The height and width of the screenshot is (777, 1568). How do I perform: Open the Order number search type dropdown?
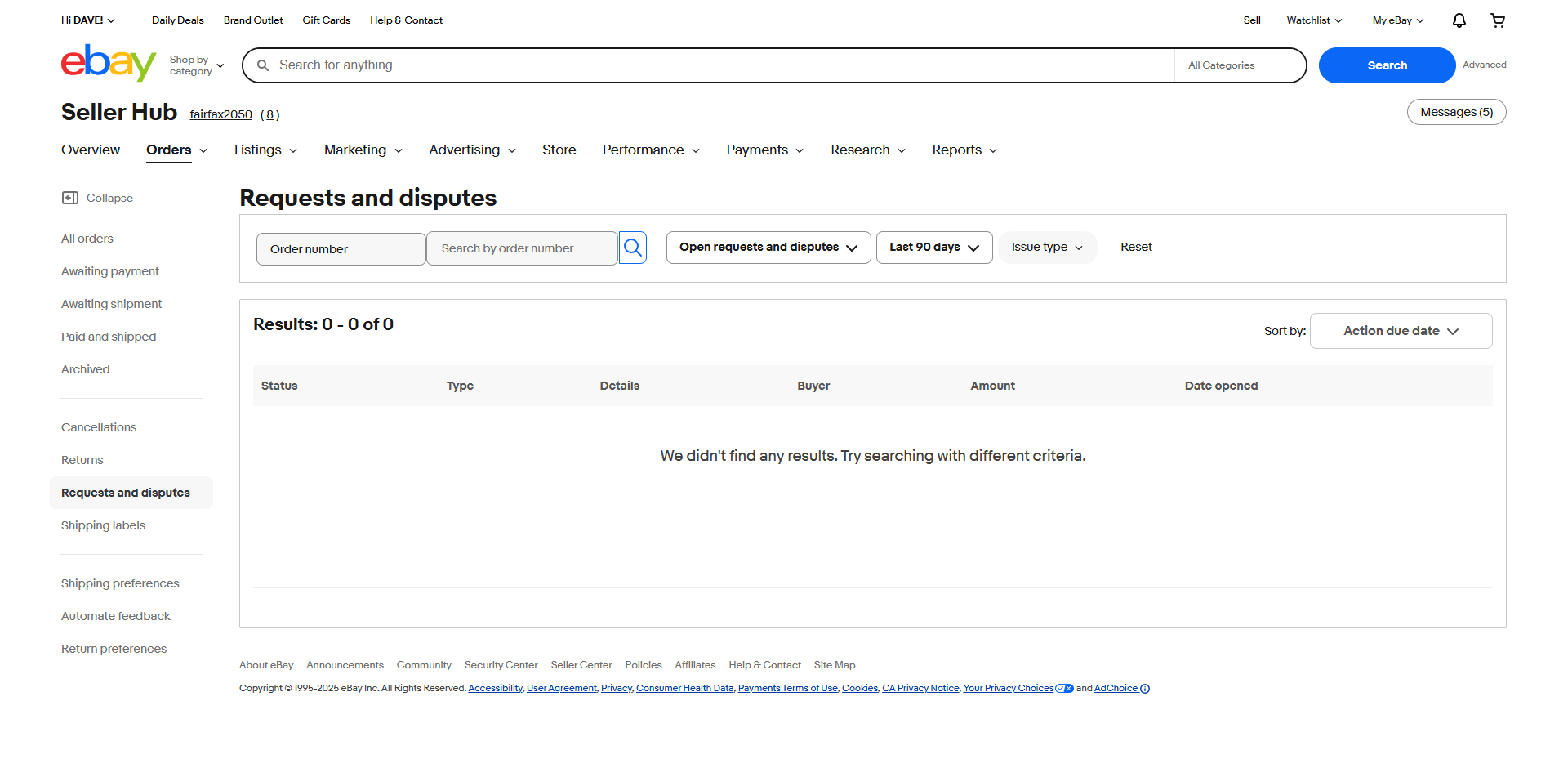(x=341, y=249)
